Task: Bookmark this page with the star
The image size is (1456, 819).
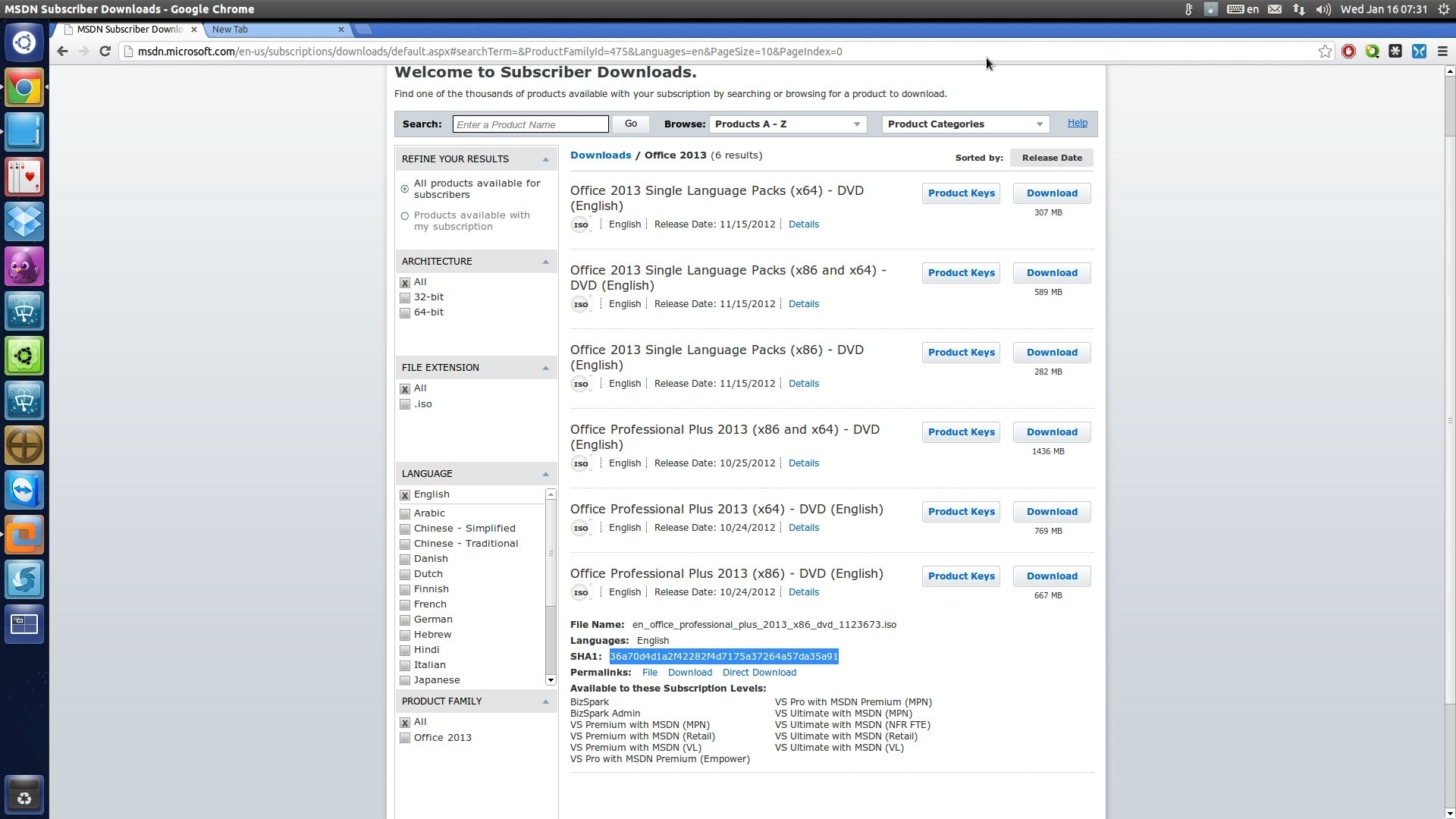Action: click(1325, 52)
